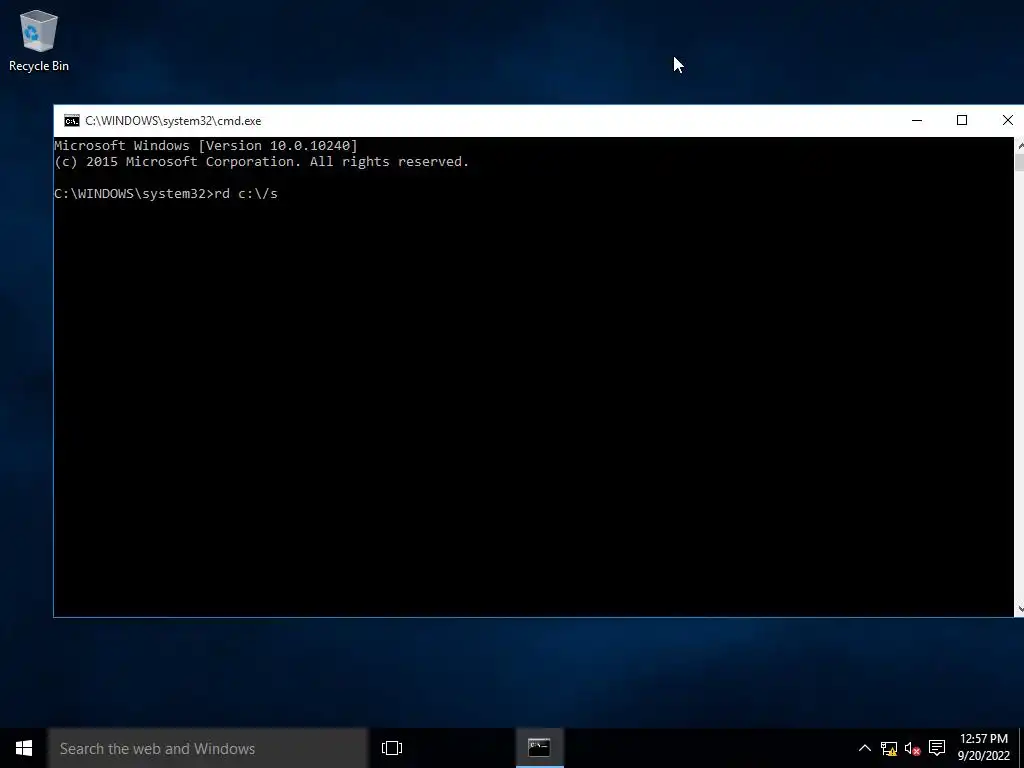This screenshot has width=1024, height=768.
Task: Close the cmd.exe window
Action: click(x=1007, y=121)
